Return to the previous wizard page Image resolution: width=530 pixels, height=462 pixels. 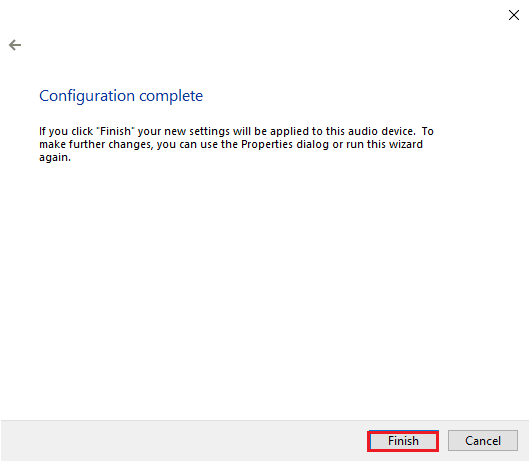click(x=15, y=45)
